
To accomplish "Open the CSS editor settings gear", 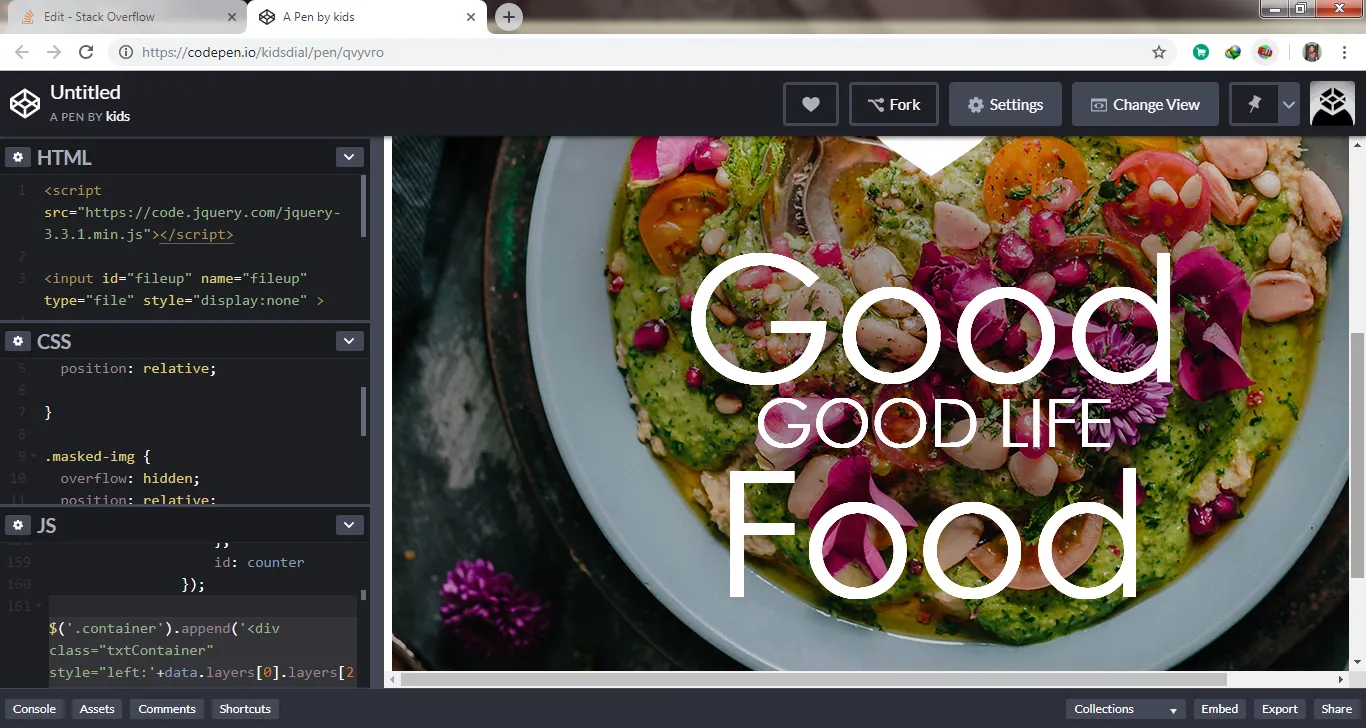I will (x=17, y=341).
